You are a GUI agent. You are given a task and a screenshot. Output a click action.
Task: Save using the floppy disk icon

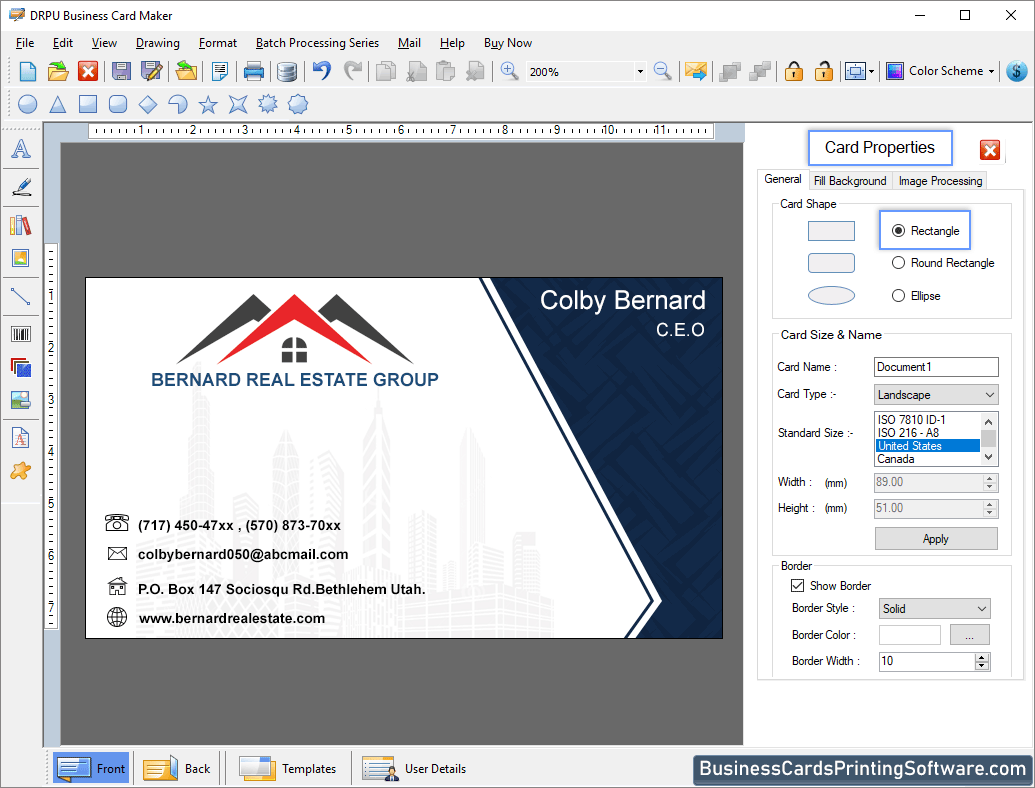point(121,71)
